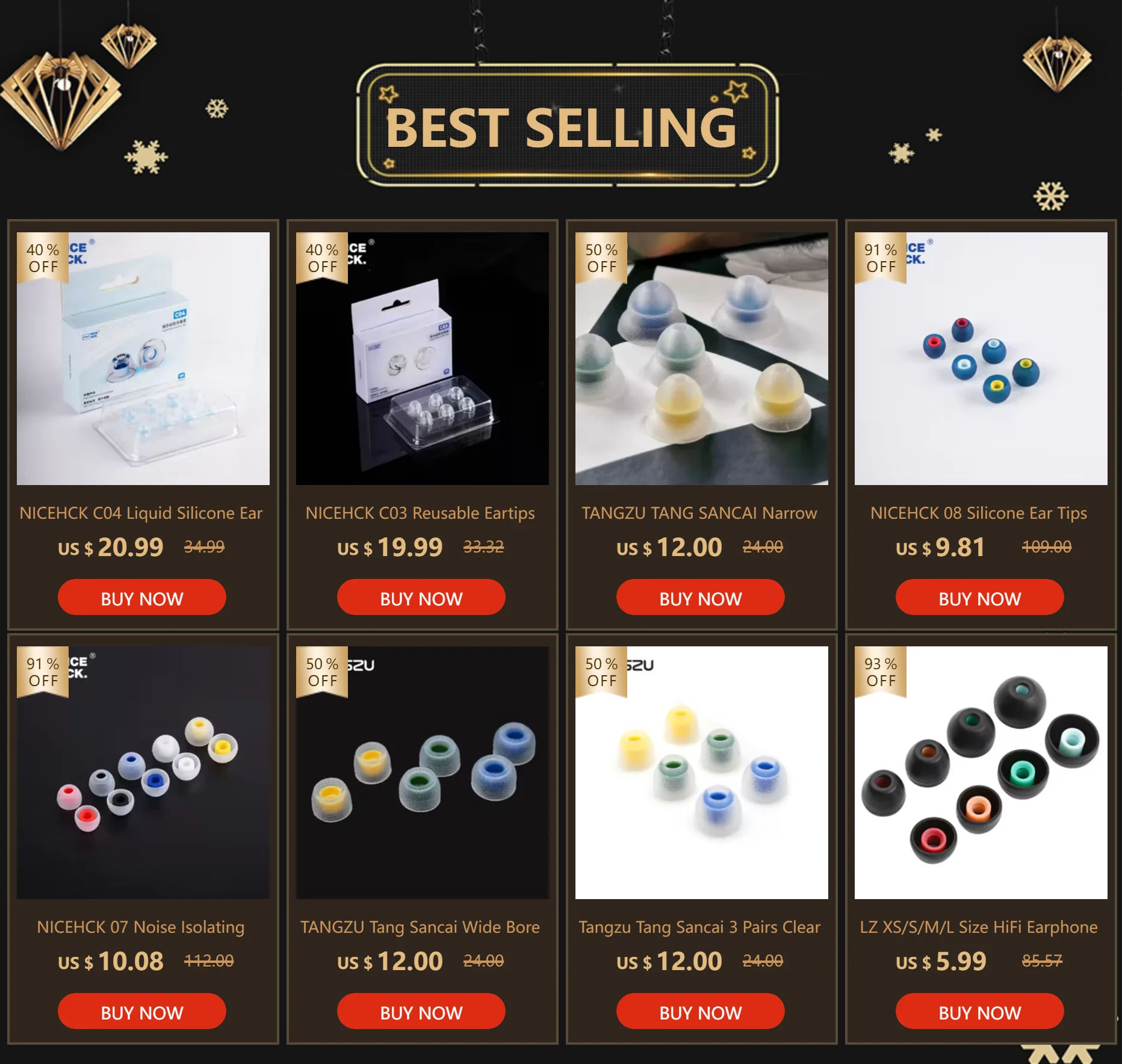Screen dimensions: 1122x1064
Task: Open the NICEHCK C03 black-background product image
Action: (x=423, y=359)
